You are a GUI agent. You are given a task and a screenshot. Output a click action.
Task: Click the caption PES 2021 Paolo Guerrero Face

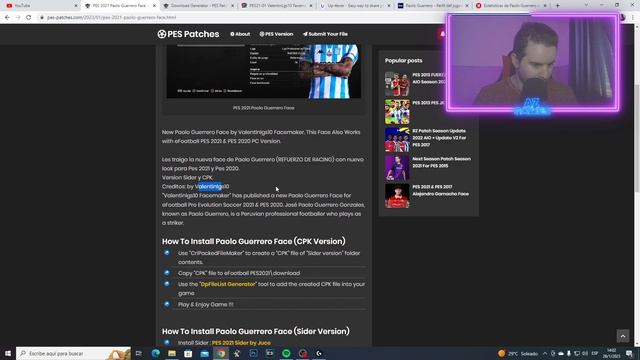click(264, 108)
